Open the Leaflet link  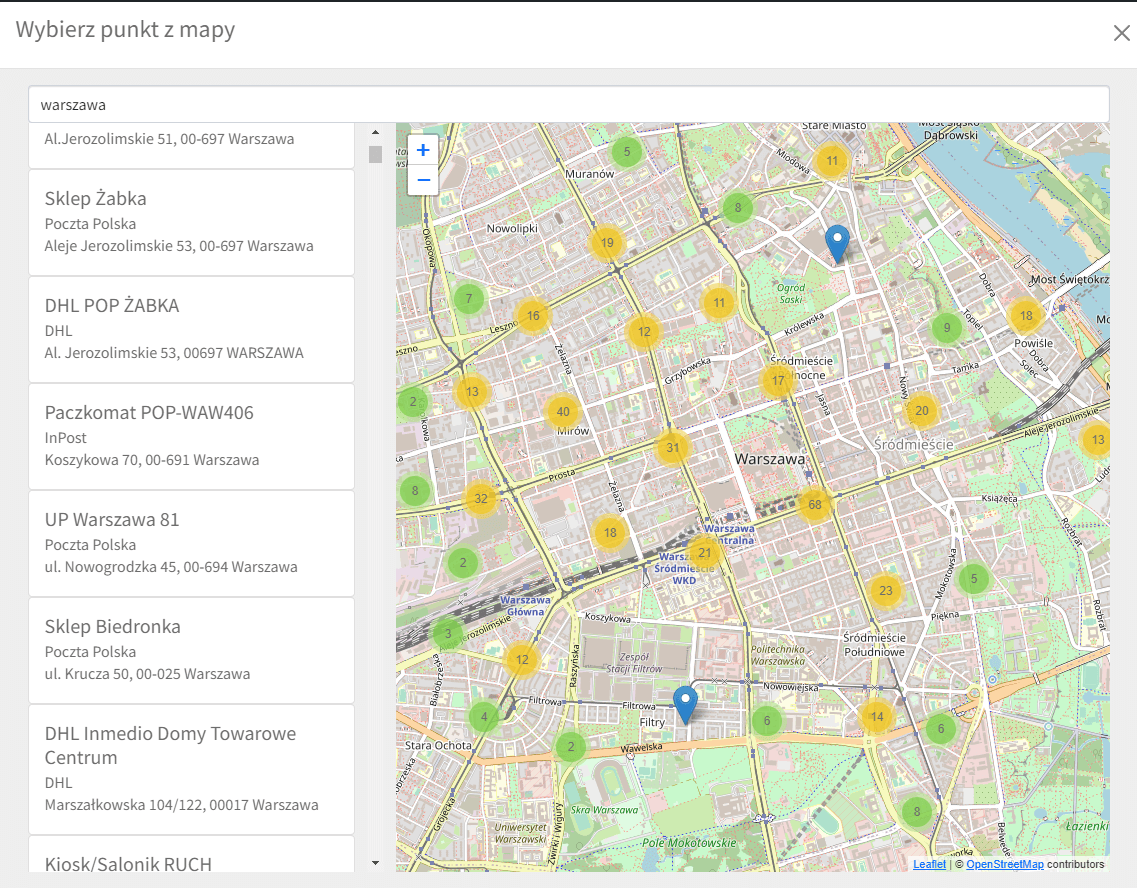929,864
